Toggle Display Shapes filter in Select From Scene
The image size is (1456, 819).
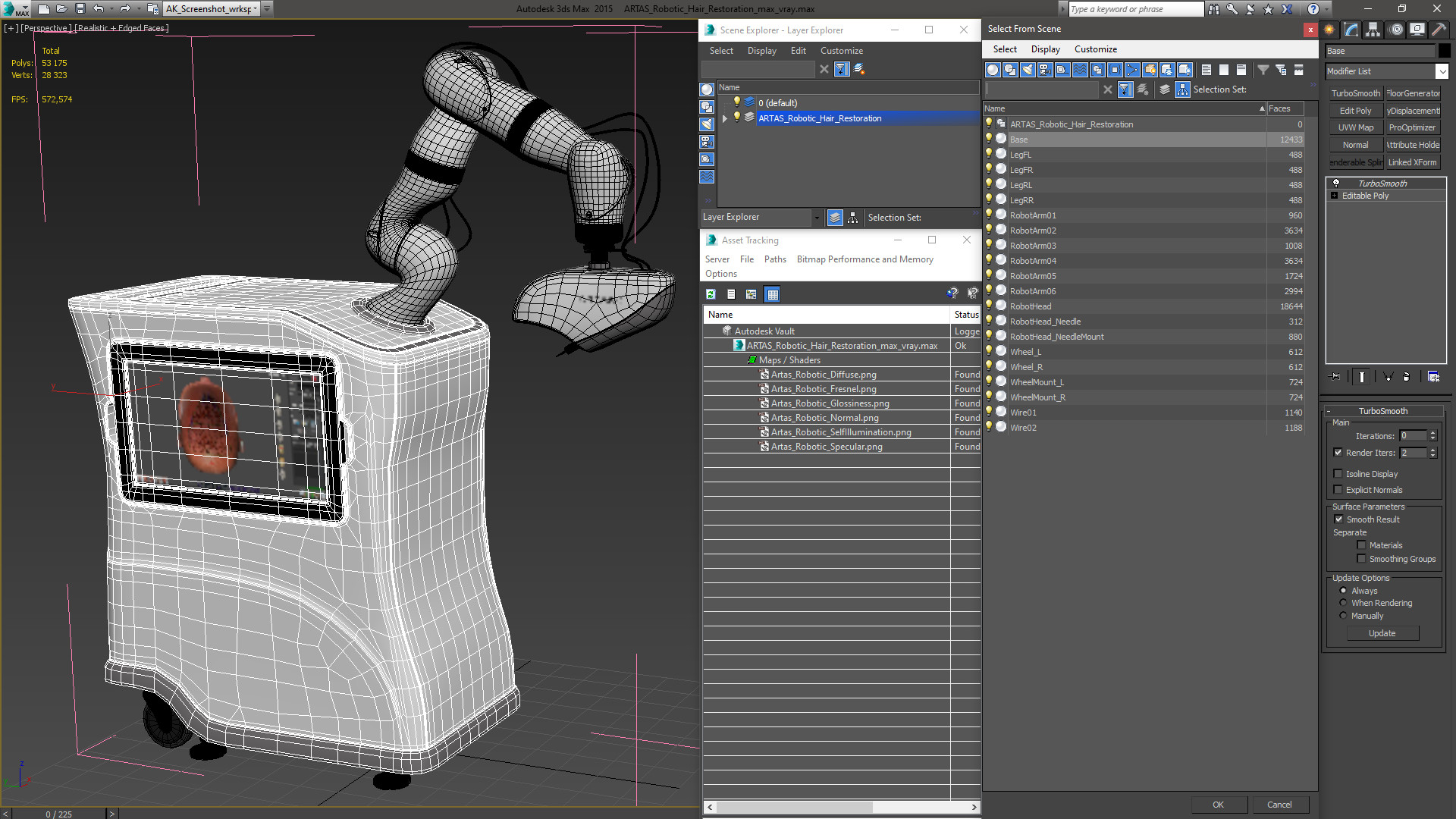coord(1009,70)
